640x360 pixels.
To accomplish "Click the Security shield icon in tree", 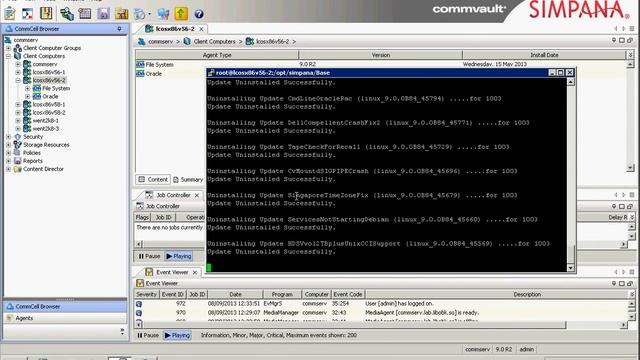I will coord(18,137).
